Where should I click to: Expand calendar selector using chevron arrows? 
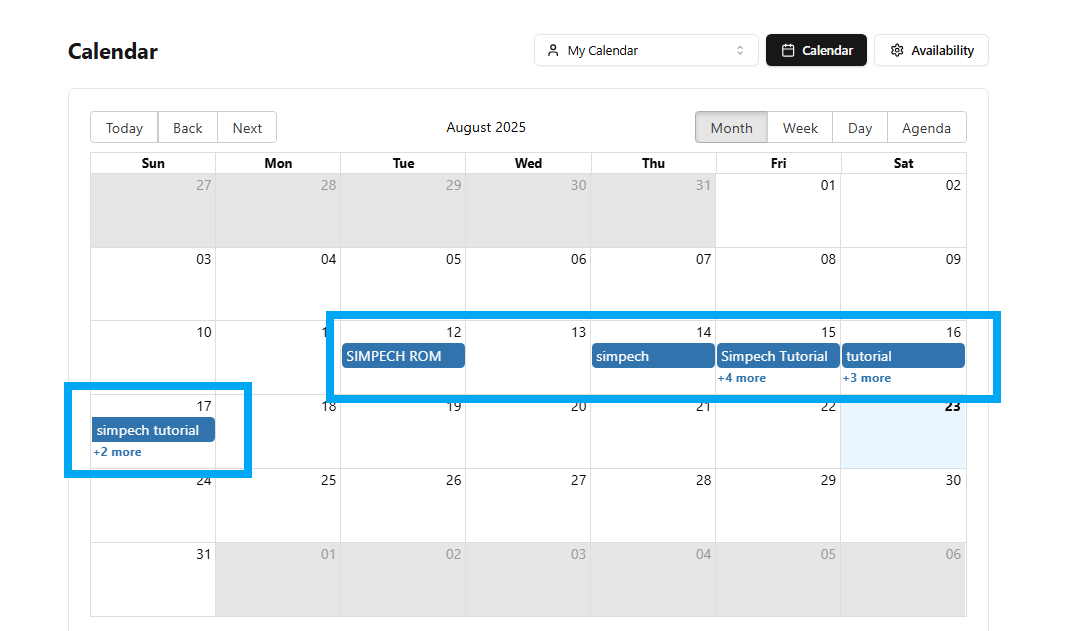740,50
